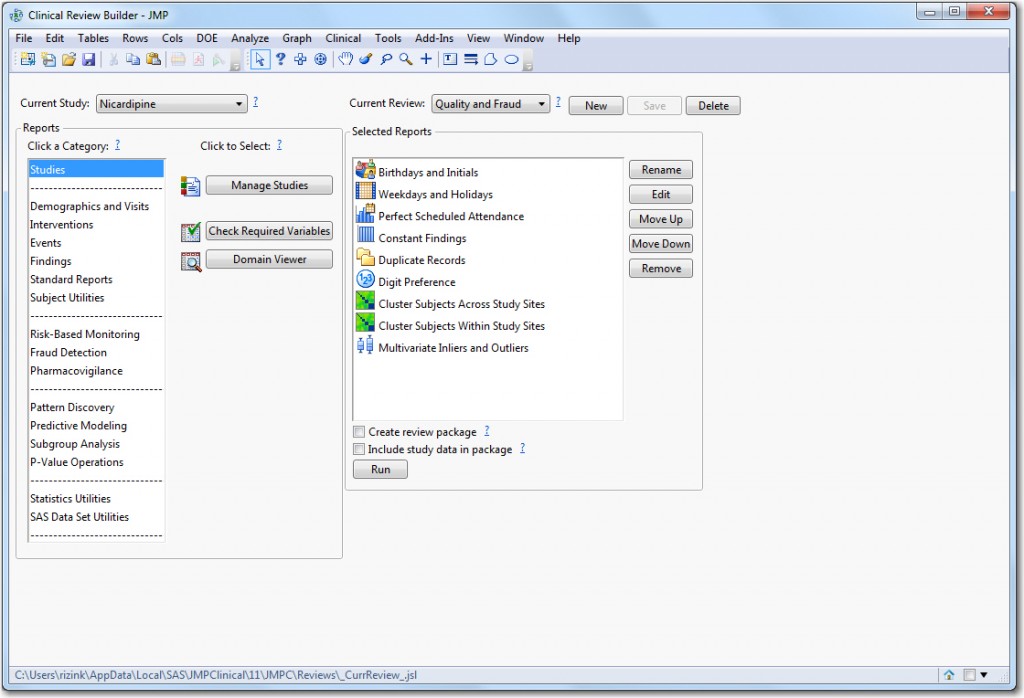Select the Help question mark tool
The image size is (1024, 698).
(x=280, y=59)
